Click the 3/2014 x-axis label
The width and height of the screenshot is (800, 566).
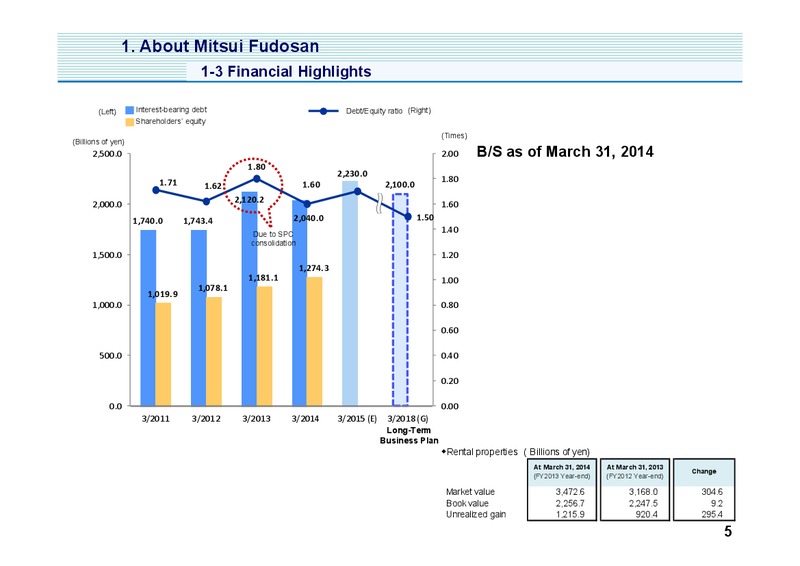(305, 419)
